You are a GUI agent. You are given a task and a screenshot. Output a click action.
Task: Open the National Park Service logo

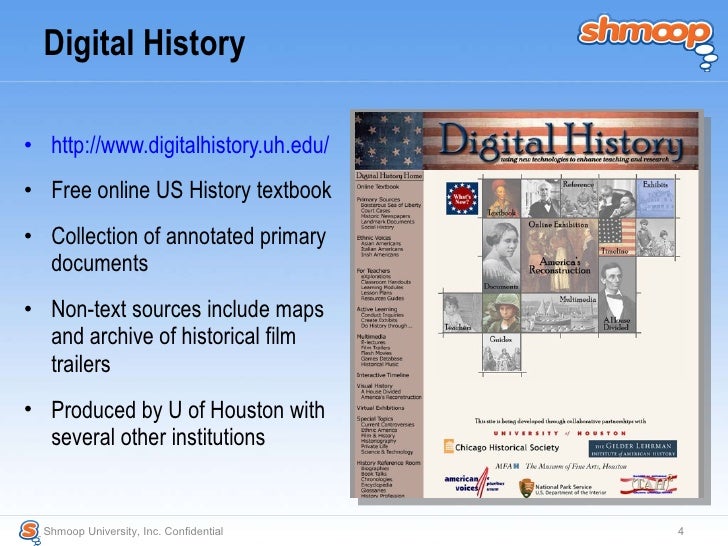(563, 488)
